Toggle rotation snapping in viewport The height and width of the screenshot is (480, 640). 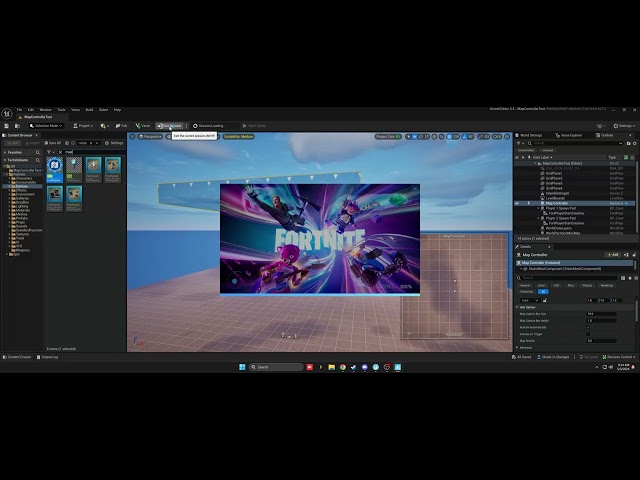(x=464, y=137)
